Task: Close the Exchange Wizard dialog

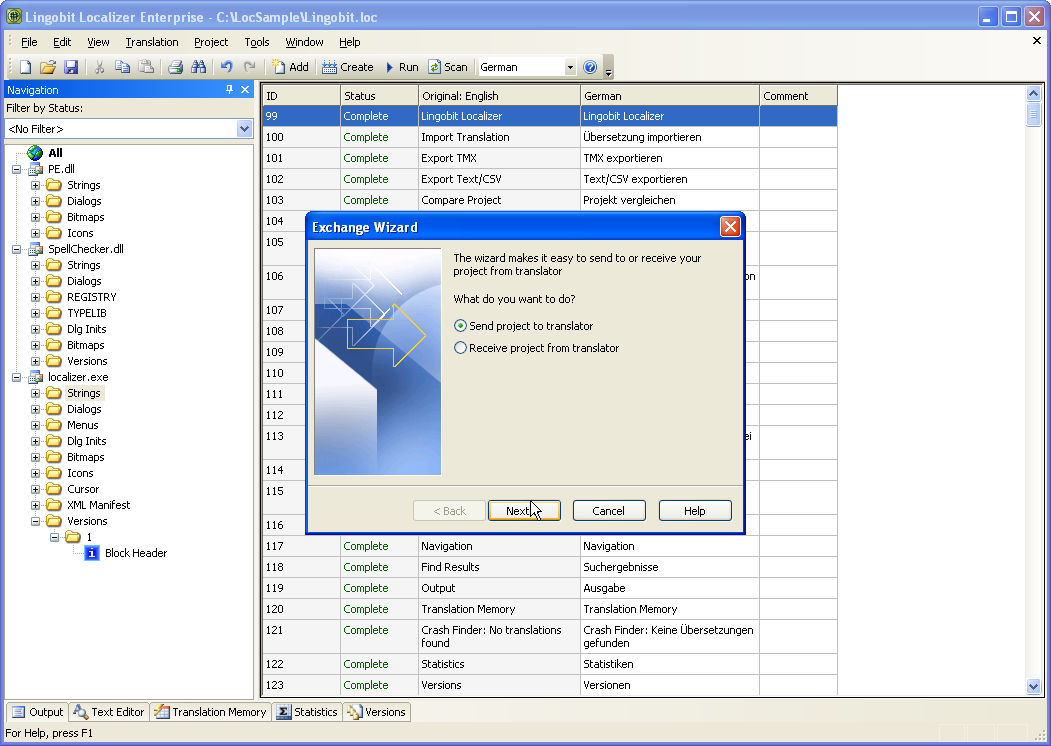Action: 730,227
